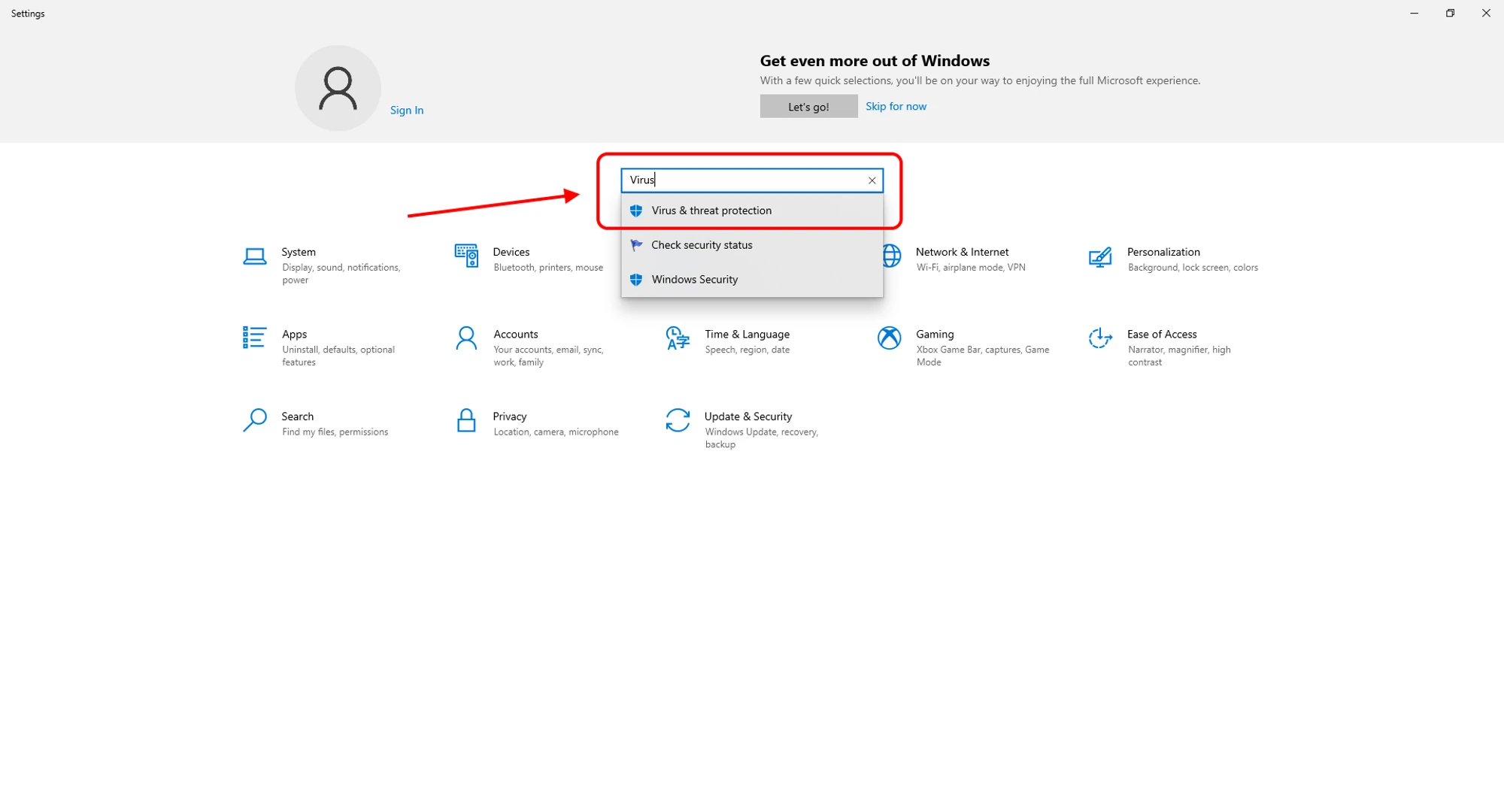The image size is (1504, 812).
Task: Choose Check security status suggestion
Action: [702, 245]
